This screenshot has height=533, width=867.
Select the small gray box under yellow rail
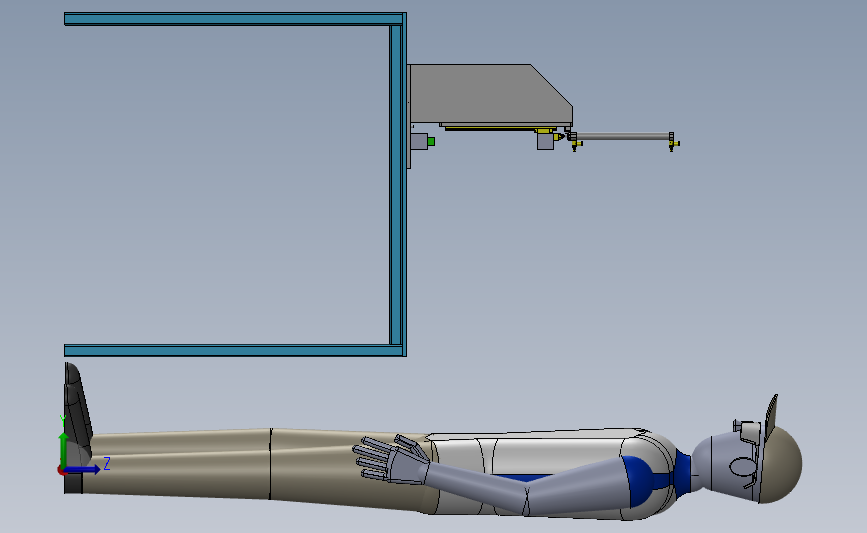[x=546, y=141]
